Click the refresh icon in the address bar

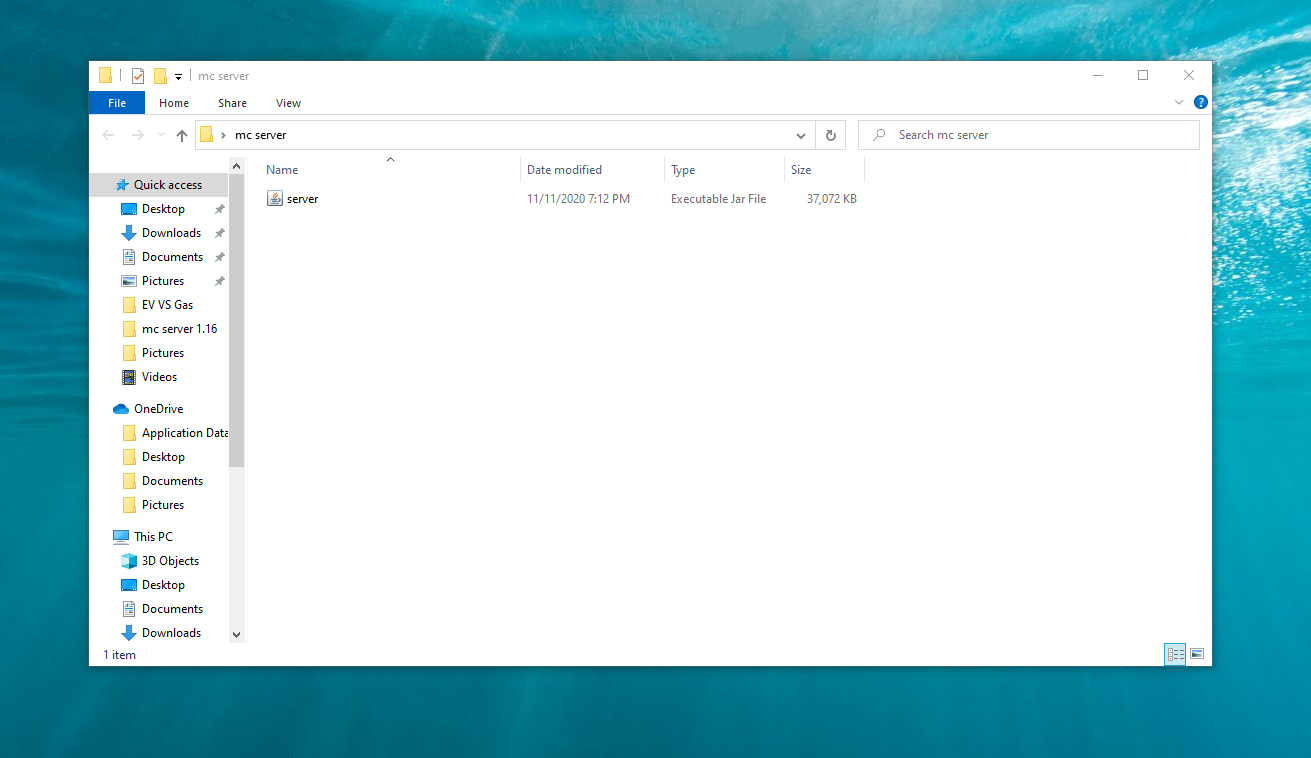tap(830, 134)
